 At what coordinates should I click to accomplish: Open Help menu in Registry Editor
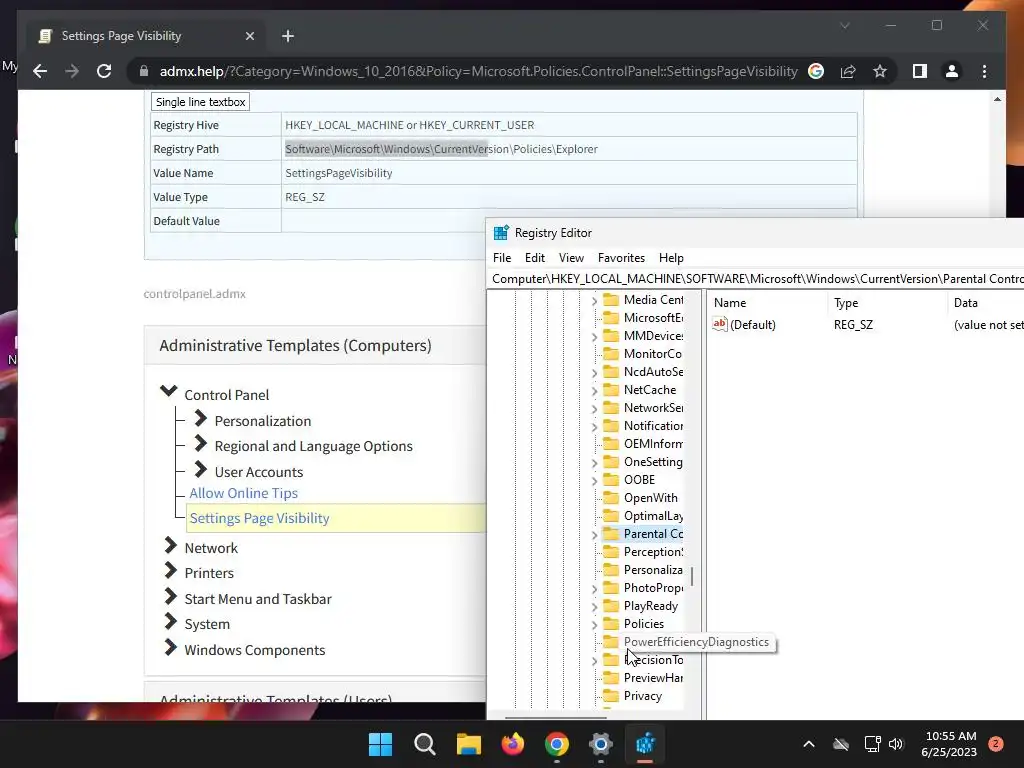coord(671,258)
